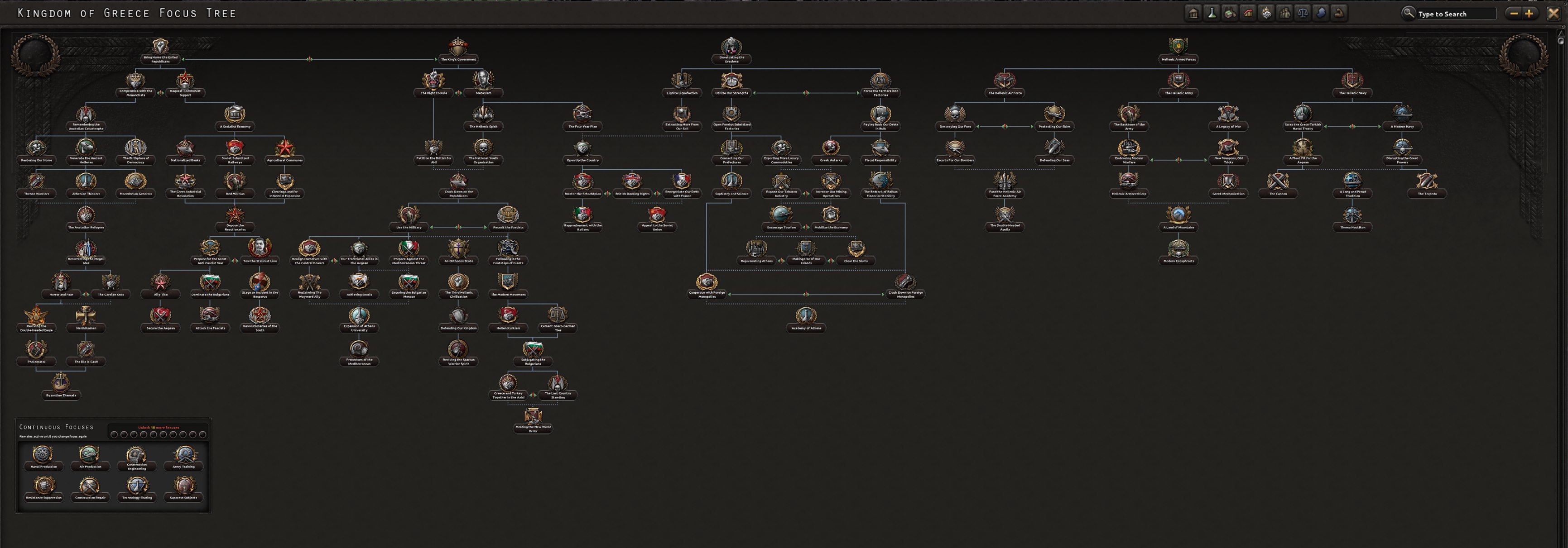The width and height of the screenshot is (1568, 548).
Task: Pick the Revolutionaries of the South focus icon
Action: coord(260,315)
